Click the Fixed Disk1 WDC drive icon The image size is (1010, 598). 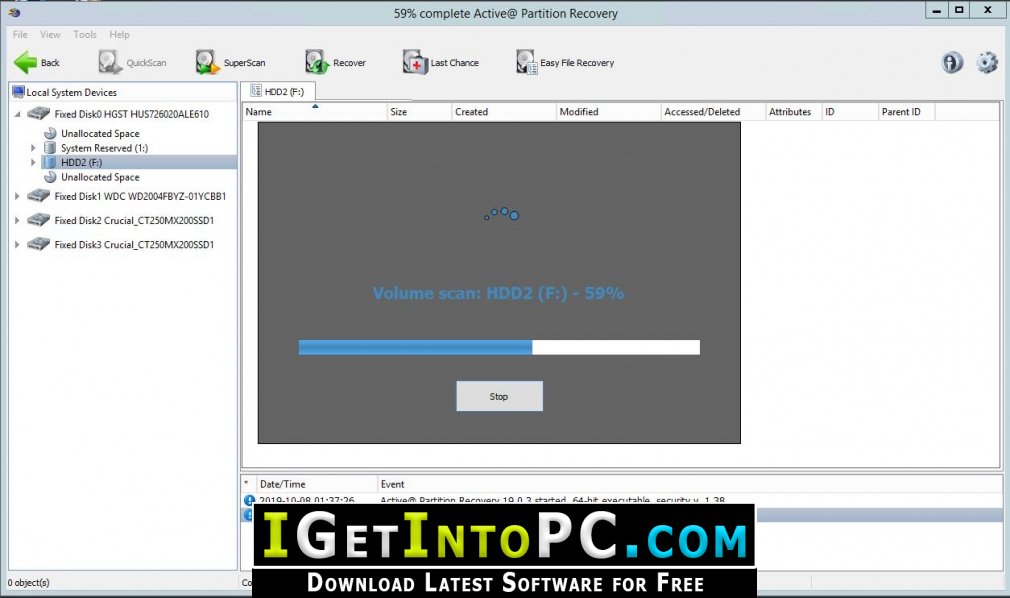[x=39, y=196]
